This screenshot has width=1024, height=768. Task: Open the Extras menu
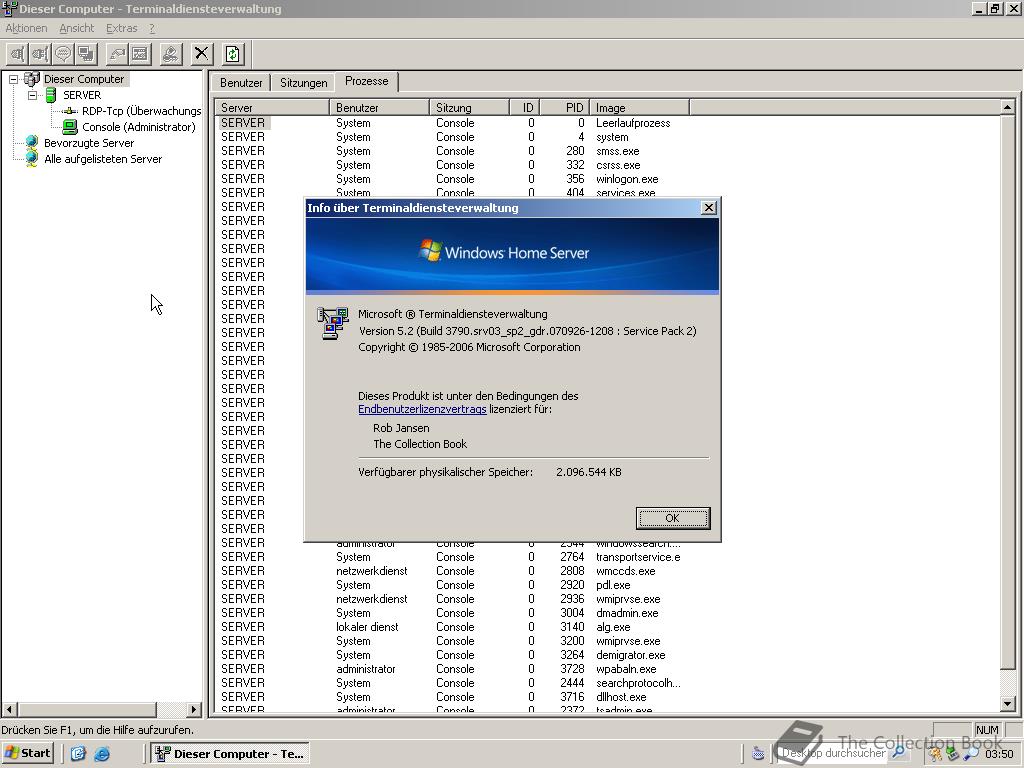point(121,28)
